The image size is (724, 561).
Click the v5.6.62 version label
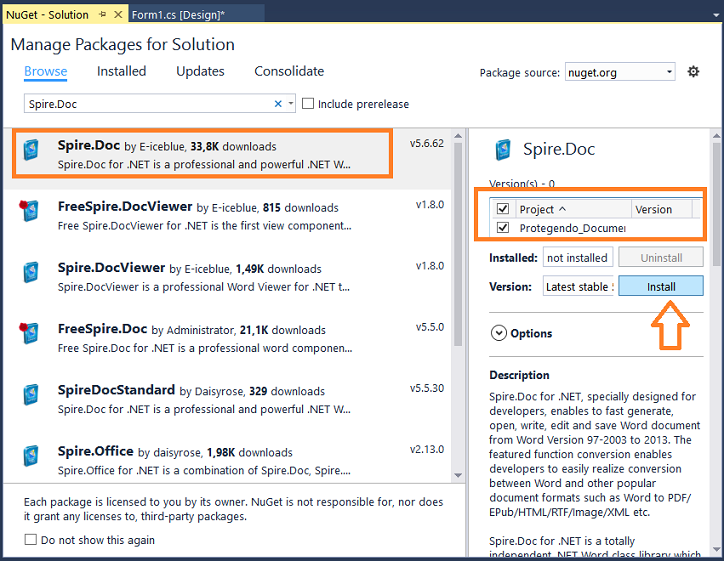pos(427,143)
